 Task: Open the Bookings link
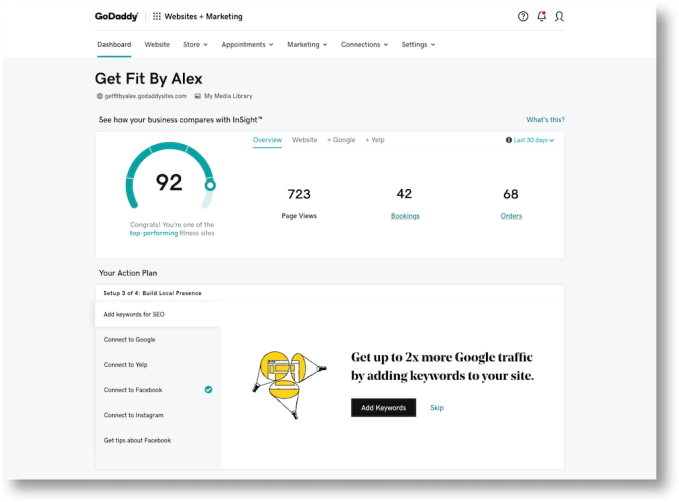pyautogui.click(x=404, y=216)
